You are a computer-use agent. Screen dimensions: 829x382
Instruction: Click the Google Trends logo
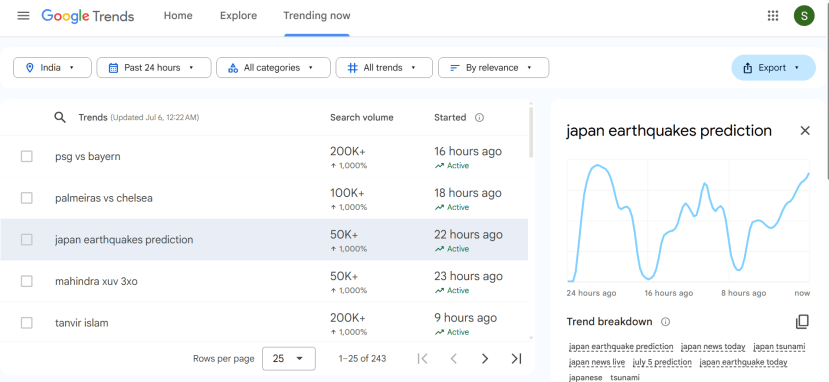88,16
